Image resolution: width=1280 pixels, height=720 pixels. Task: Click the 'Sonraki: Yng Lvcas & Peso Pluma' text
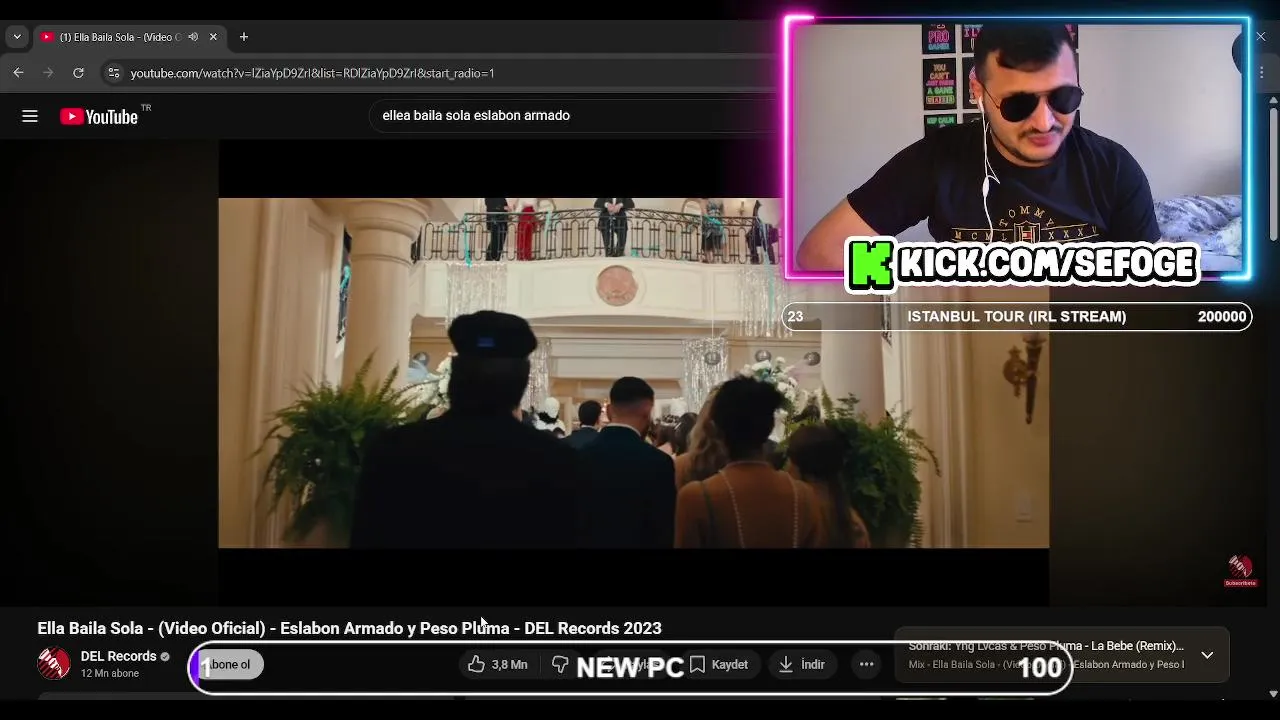pos(1046,646)
